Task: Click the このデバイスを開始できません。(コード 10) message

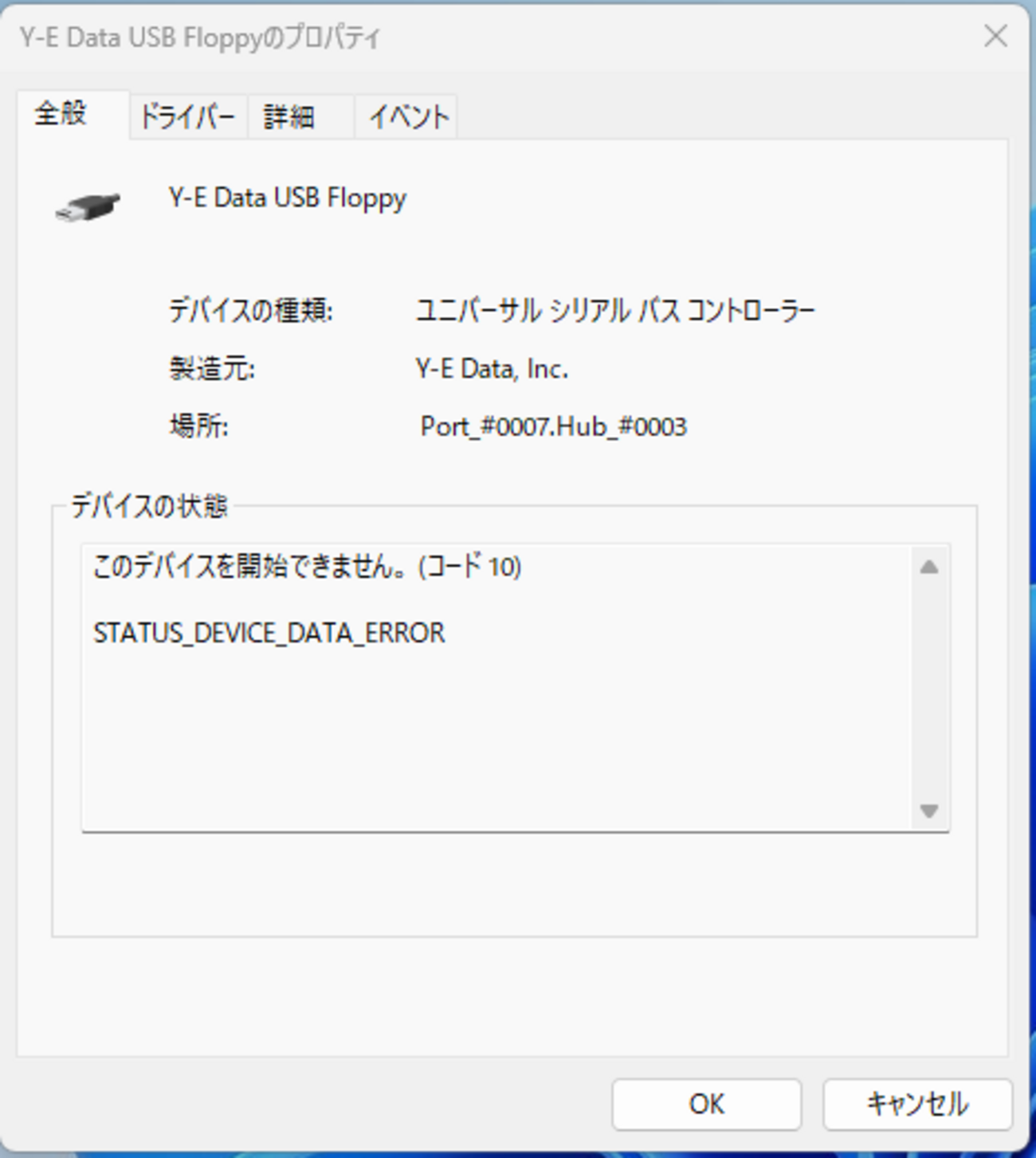Action: pyautogui.click(x=308, y=567)
